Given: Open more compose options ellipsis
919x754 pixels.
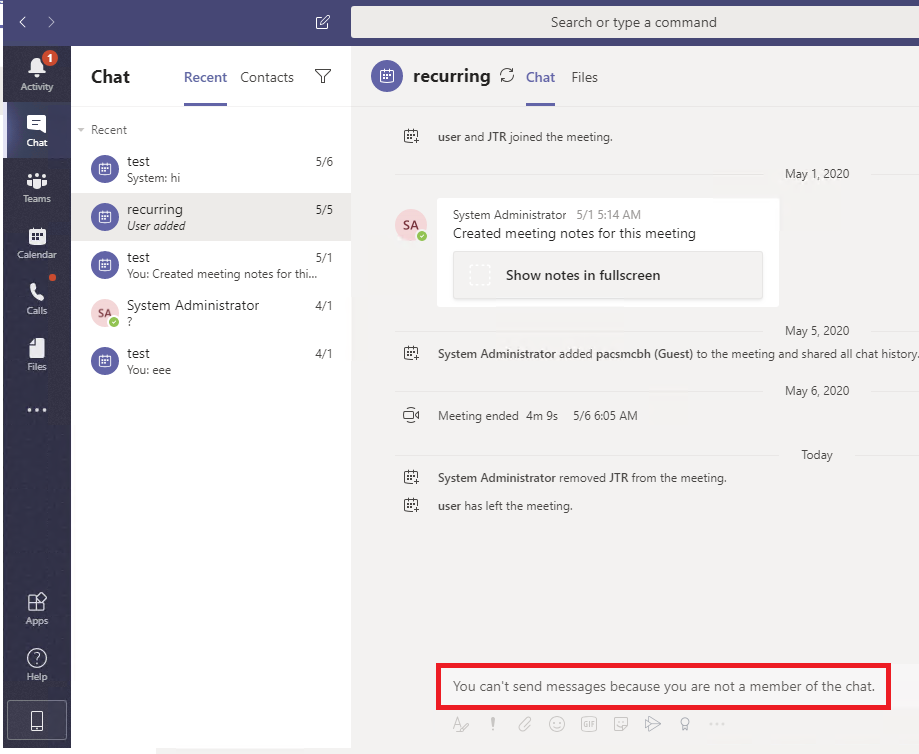Looking at the screenshot, I should pos(717,724).
